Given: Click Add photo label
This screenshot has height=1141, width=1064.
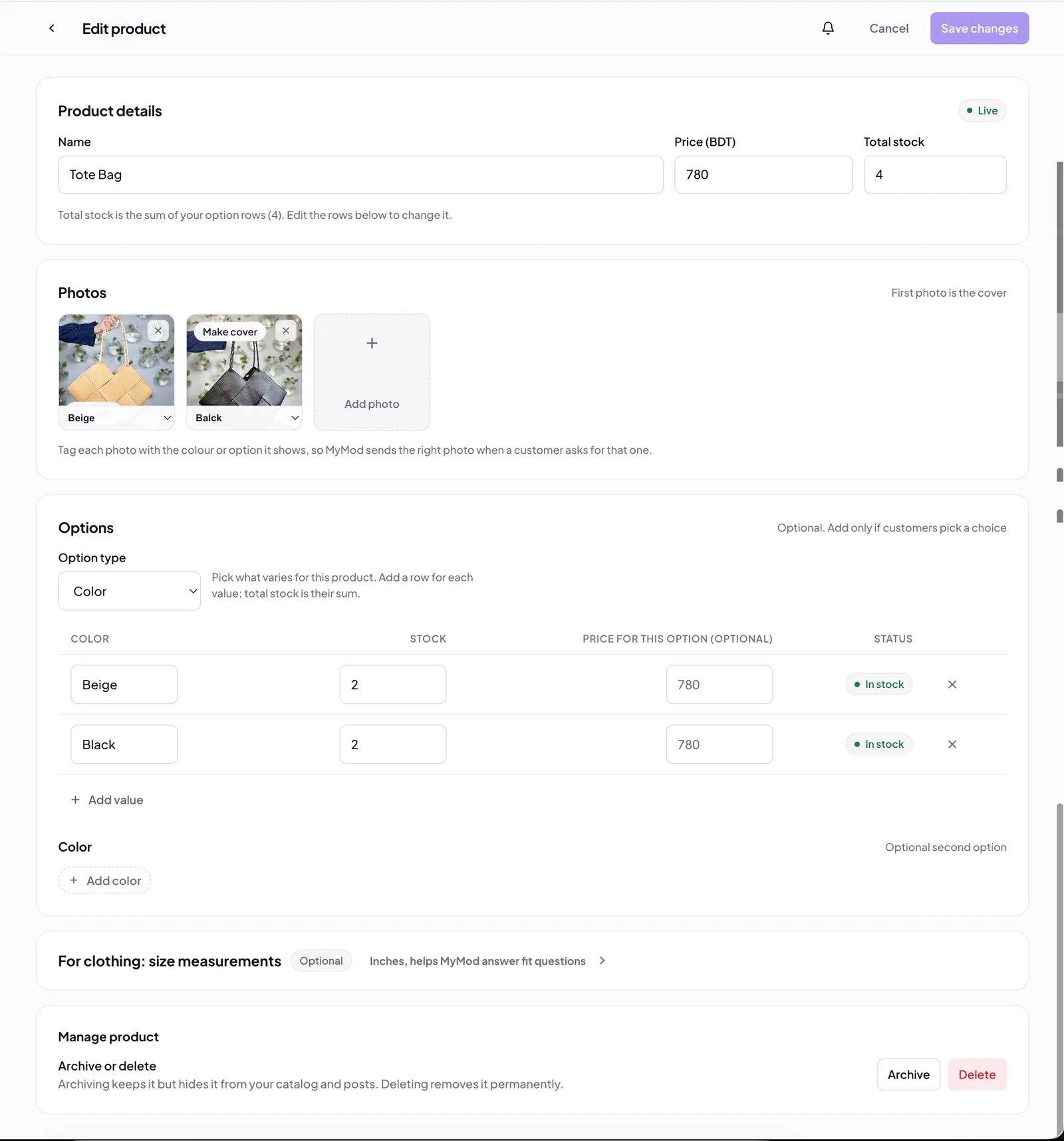Looking at the screenshot, I should tap(372, 404).
